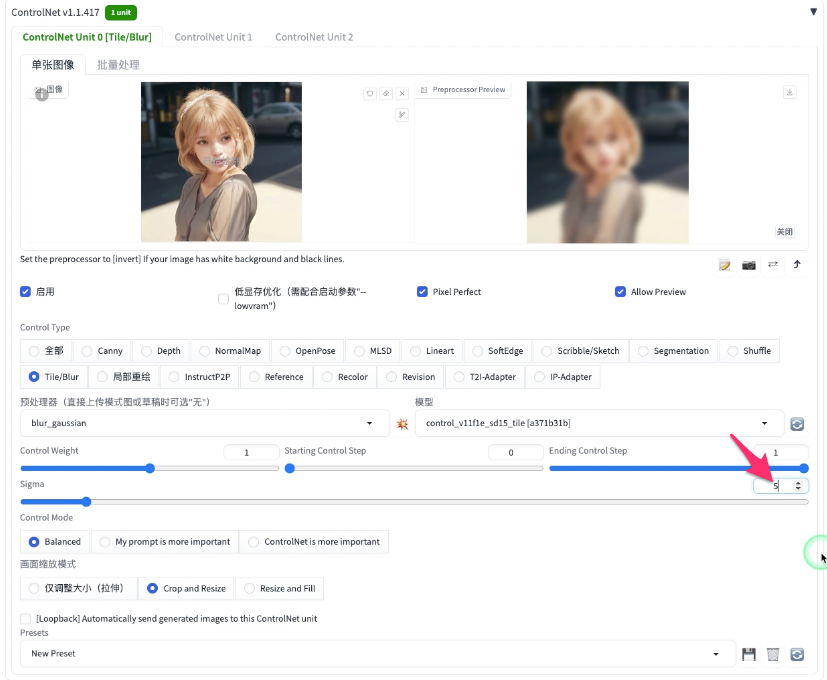Run preprocessor with explosion icon

402,424
